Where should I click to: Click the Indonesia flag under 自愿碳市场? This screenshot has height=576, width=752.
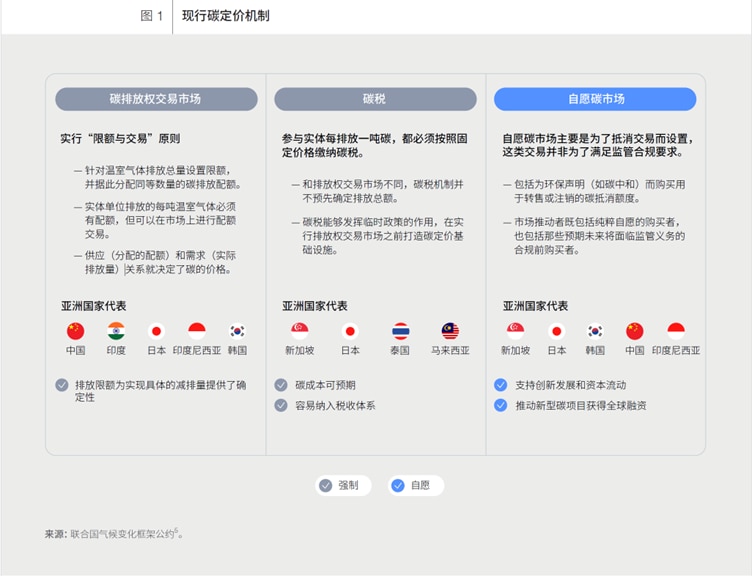coord(676,331)
